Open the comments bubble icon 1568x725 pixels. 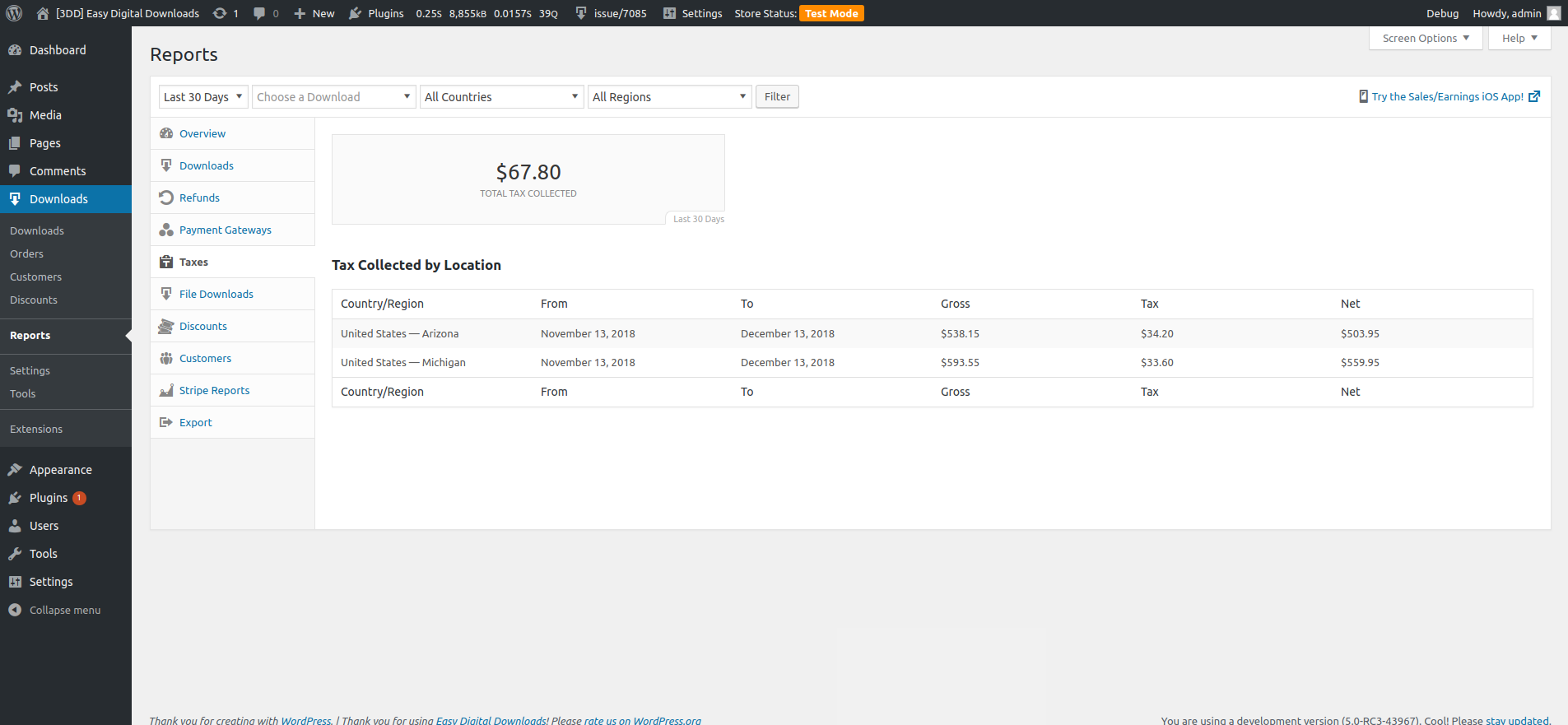coord(259,13)
